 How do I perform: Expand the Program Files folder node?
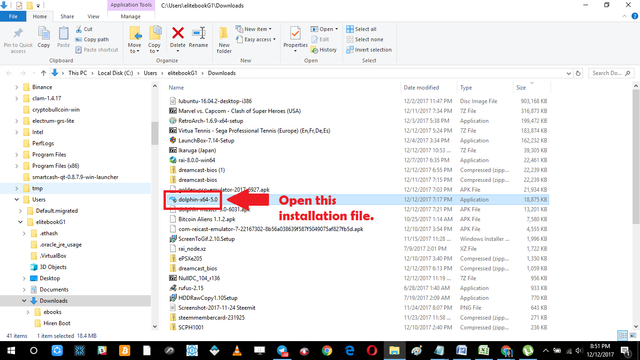tap(16, 155)
